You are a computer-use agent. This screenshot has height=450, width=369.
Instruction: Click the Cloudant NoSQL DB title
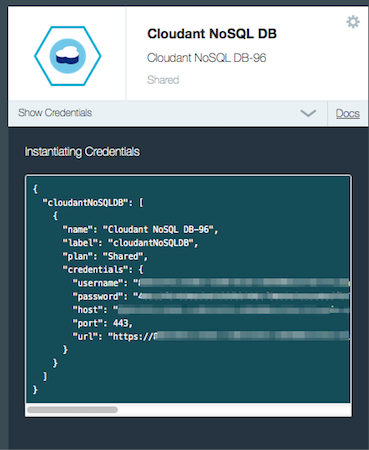coord(212,34)
